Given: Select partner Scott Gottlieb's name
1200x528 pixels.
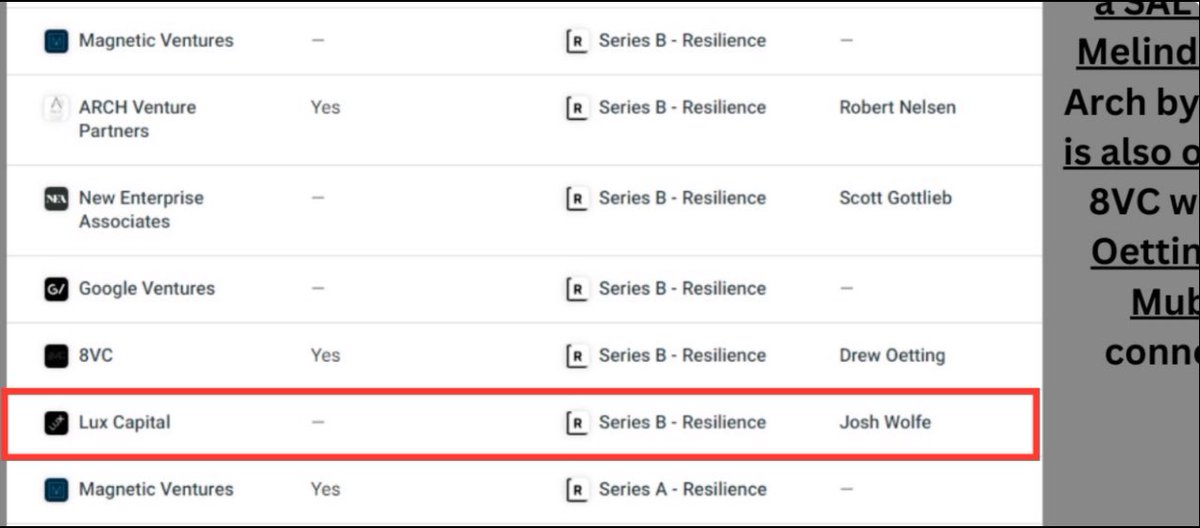Looking at the screenshot, I should (x=895, y=198).
